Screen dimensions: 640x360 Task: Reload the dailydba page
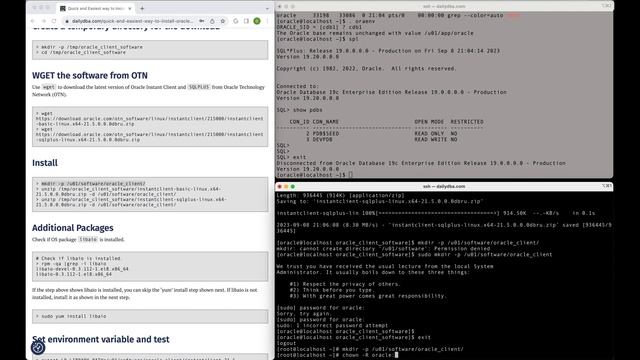(x=54, y=21)
